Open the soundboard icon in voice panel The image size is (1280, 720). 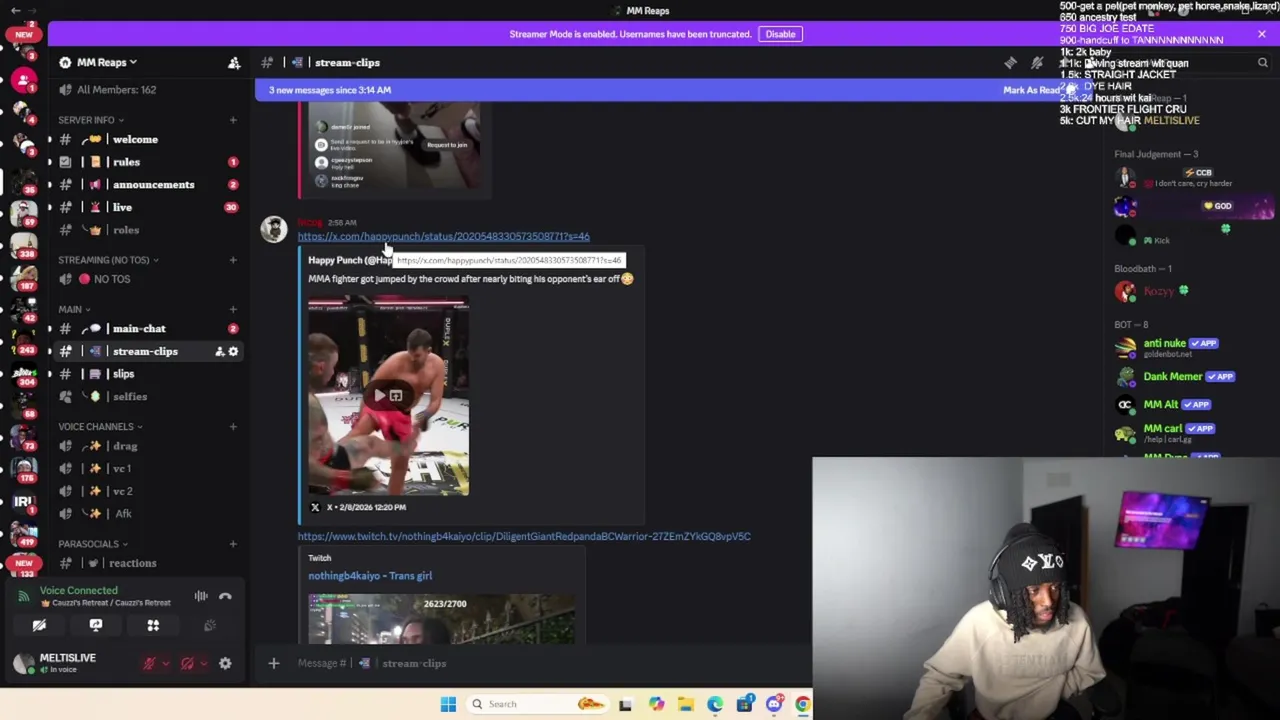pos(210,625)
